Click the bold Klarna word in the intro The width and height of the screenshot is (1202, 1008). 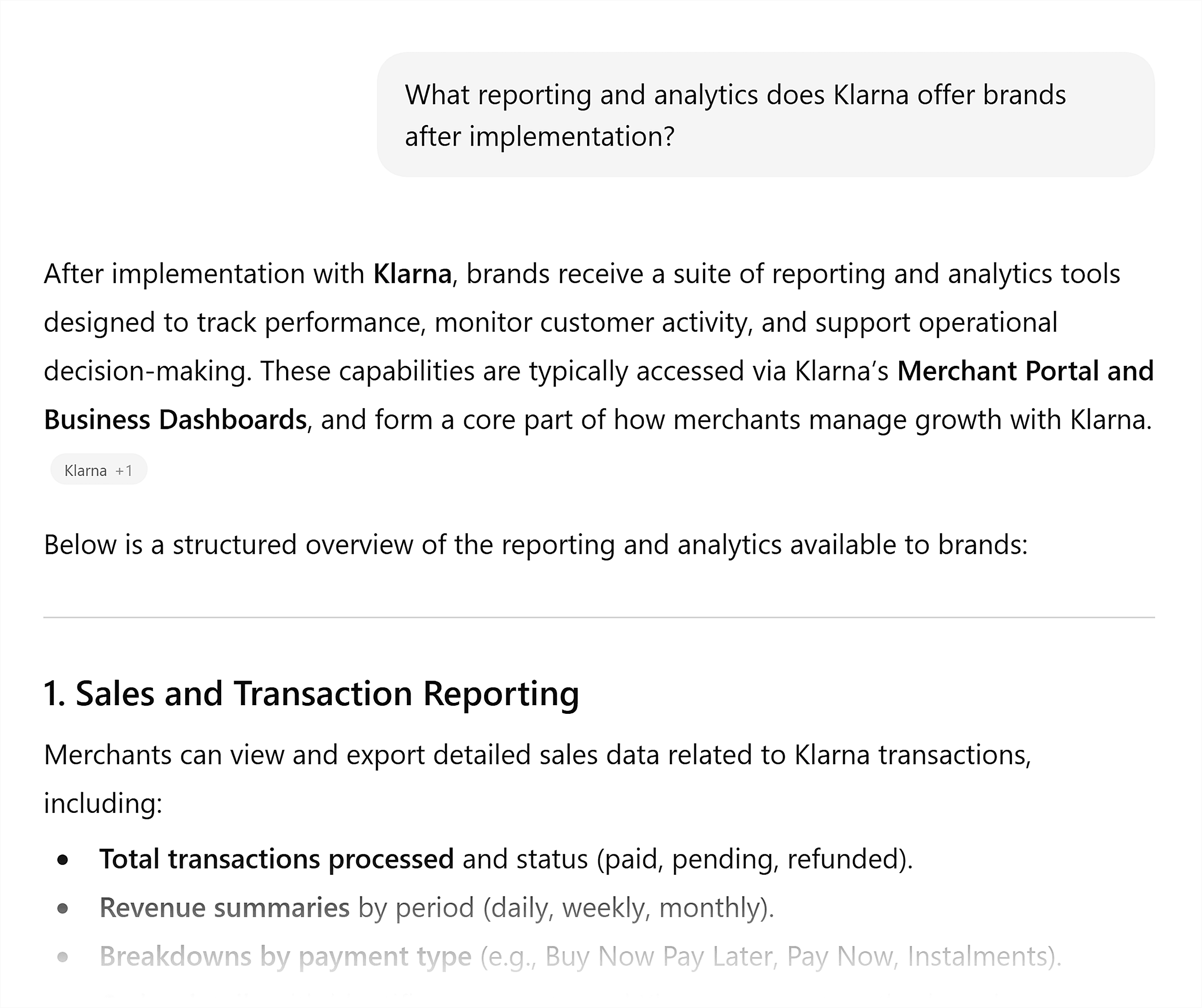pyautogui.click(x=412, y=274)
